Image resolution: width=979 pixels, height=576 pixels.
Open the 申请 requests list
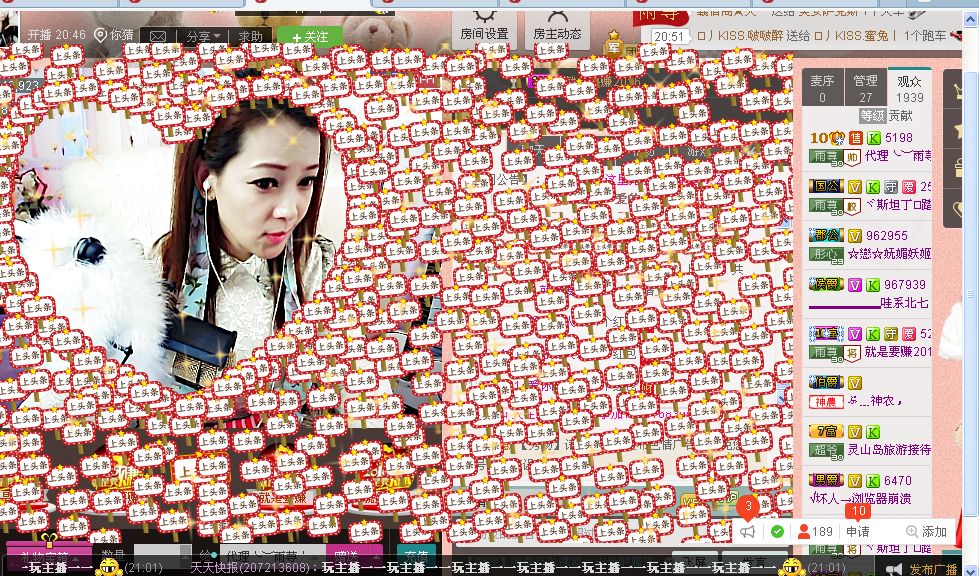[858, 532]
